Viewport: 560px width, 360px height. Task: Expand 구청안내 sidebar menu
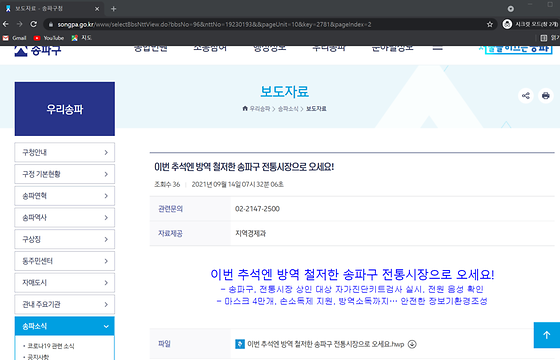65,152
